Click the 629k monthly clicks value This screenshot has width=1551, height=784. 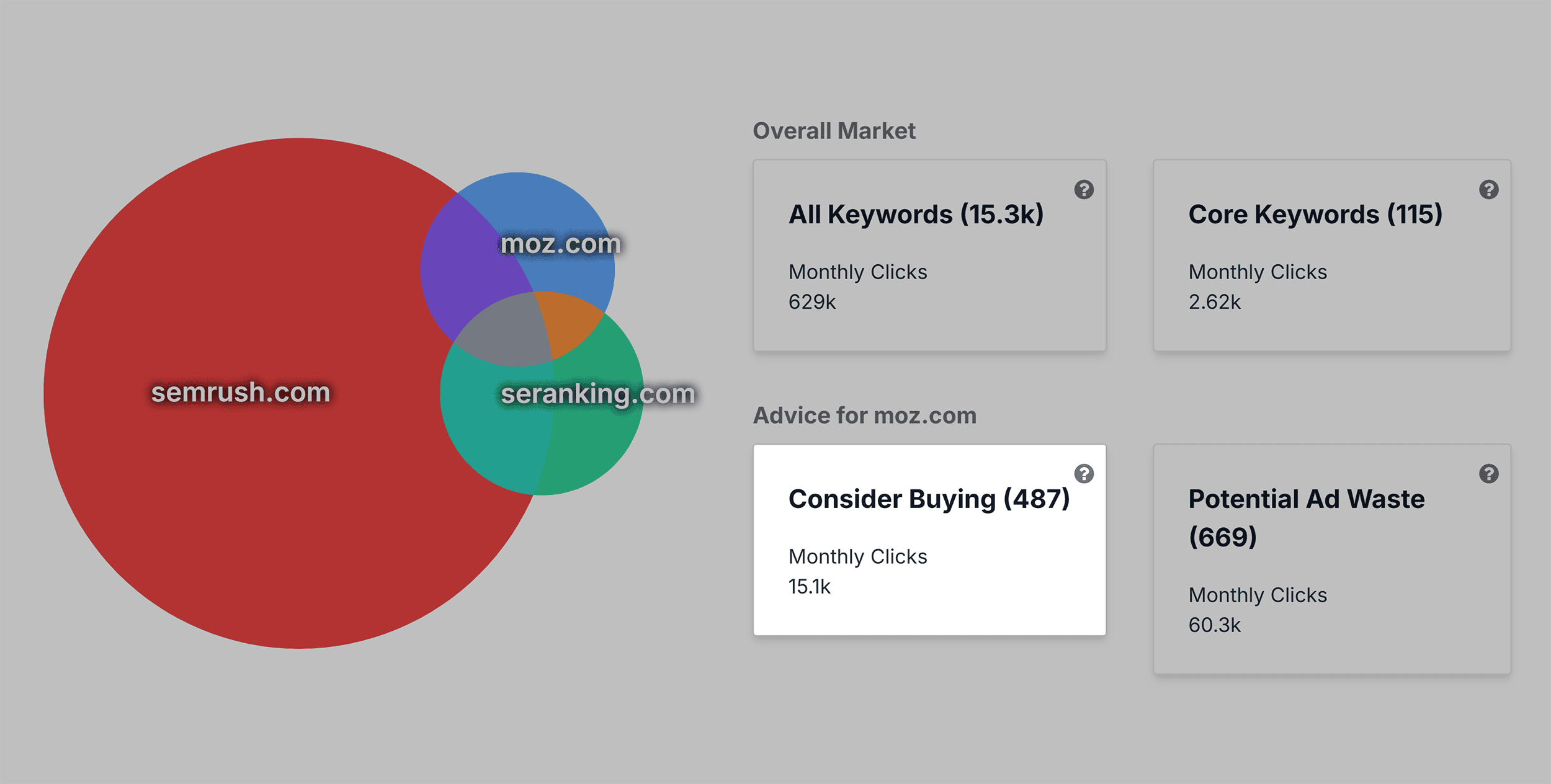[x=812, y=302]
